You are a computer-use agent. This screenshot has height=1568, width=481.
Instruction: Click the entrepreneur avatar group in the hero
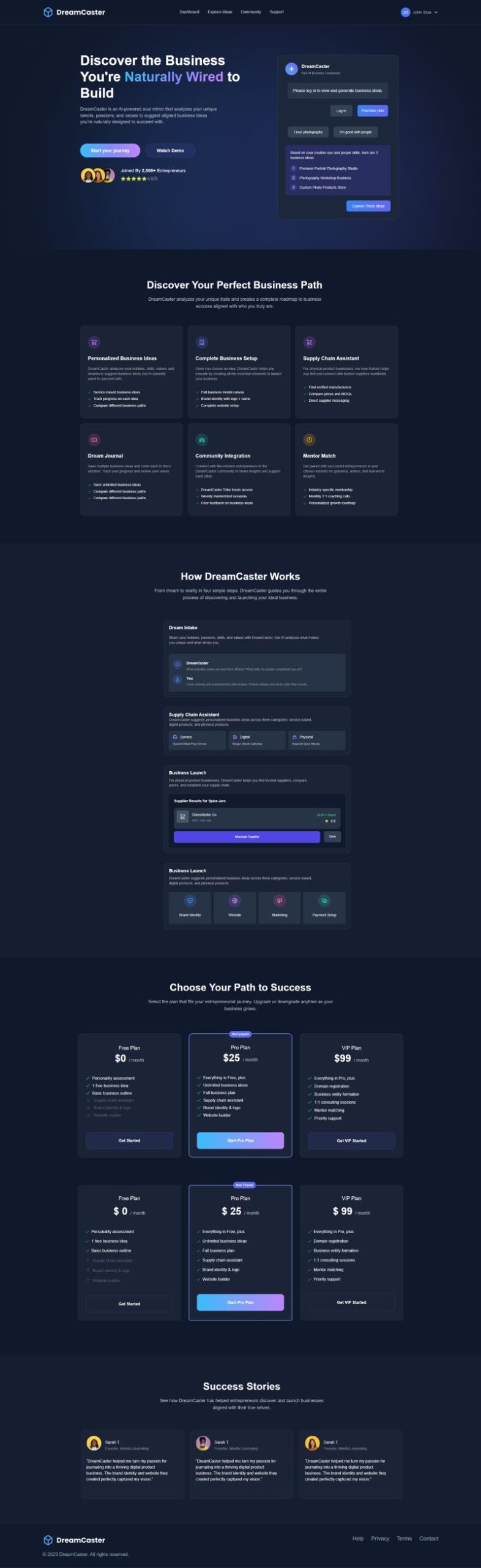coord(98,176)
